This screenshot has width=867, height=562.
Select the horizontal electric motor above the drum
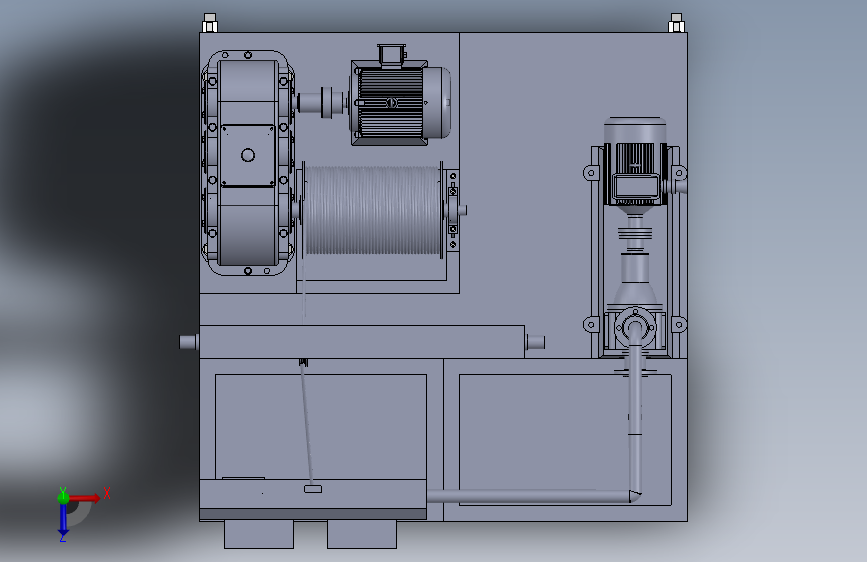(400, 102)
